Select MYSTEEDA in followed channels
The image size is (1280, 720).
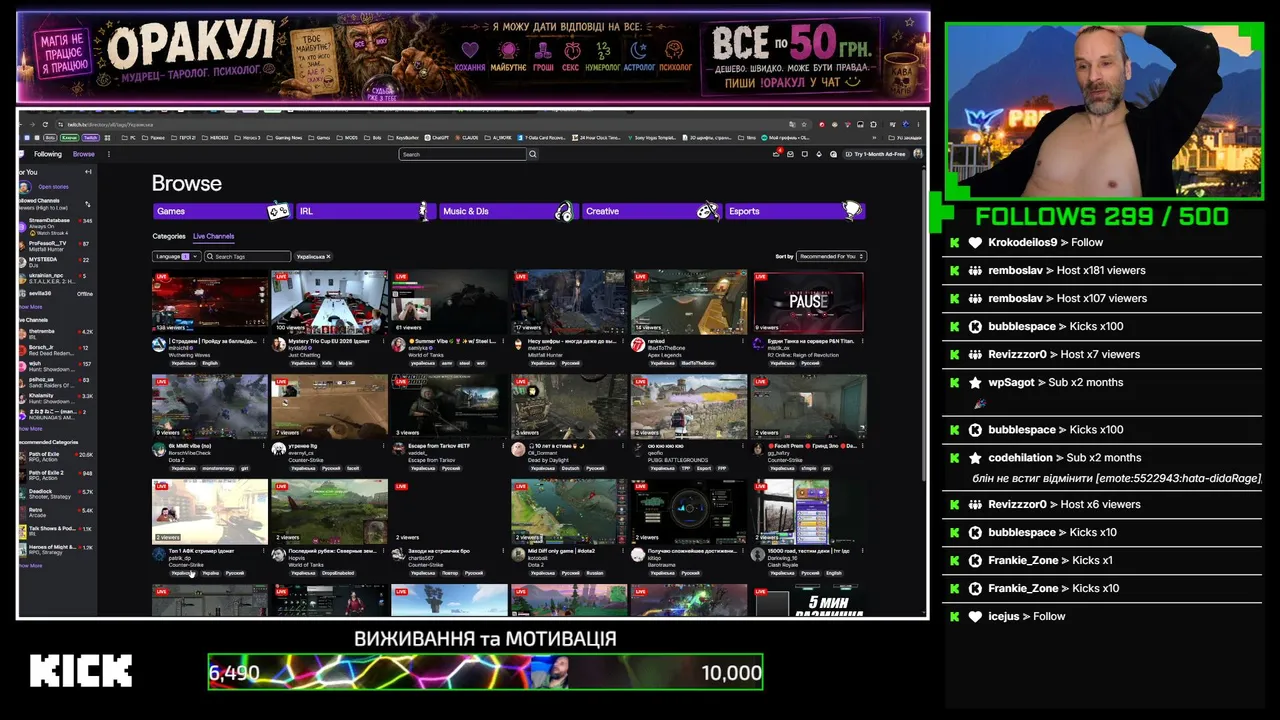tap(56, 262)
